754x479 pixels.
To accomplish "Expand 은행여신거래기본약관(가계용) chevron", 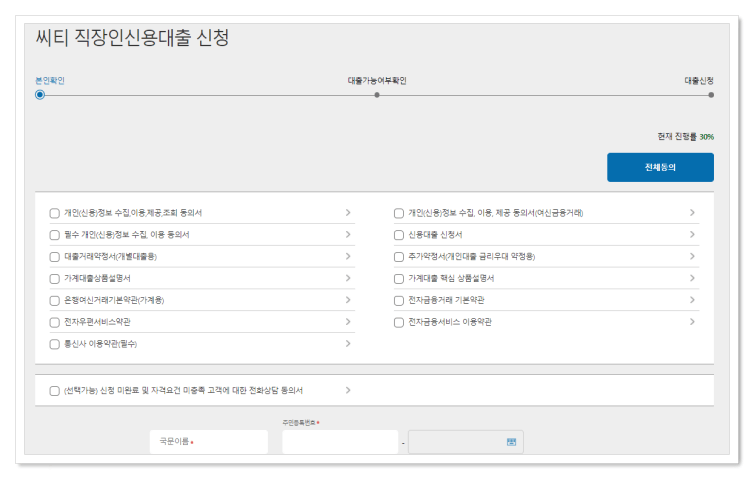I will click(348, 300).
